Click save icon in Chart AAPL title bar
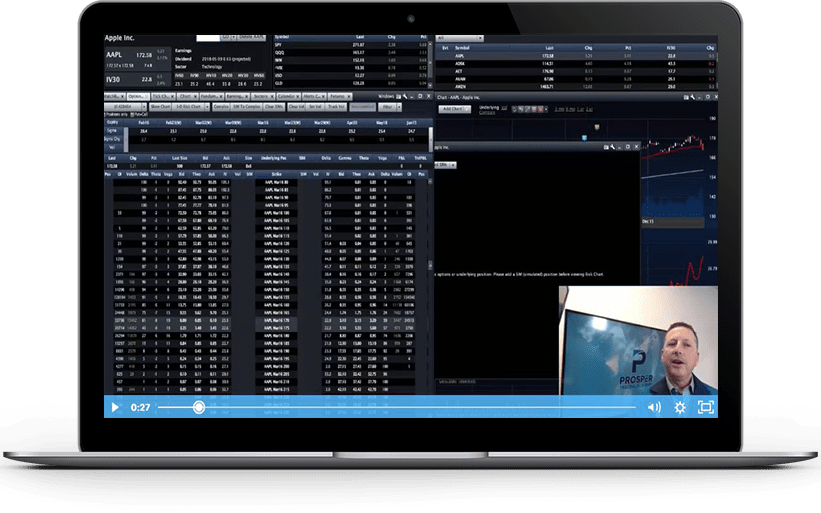Screen dimensions: 821x513 687,97
